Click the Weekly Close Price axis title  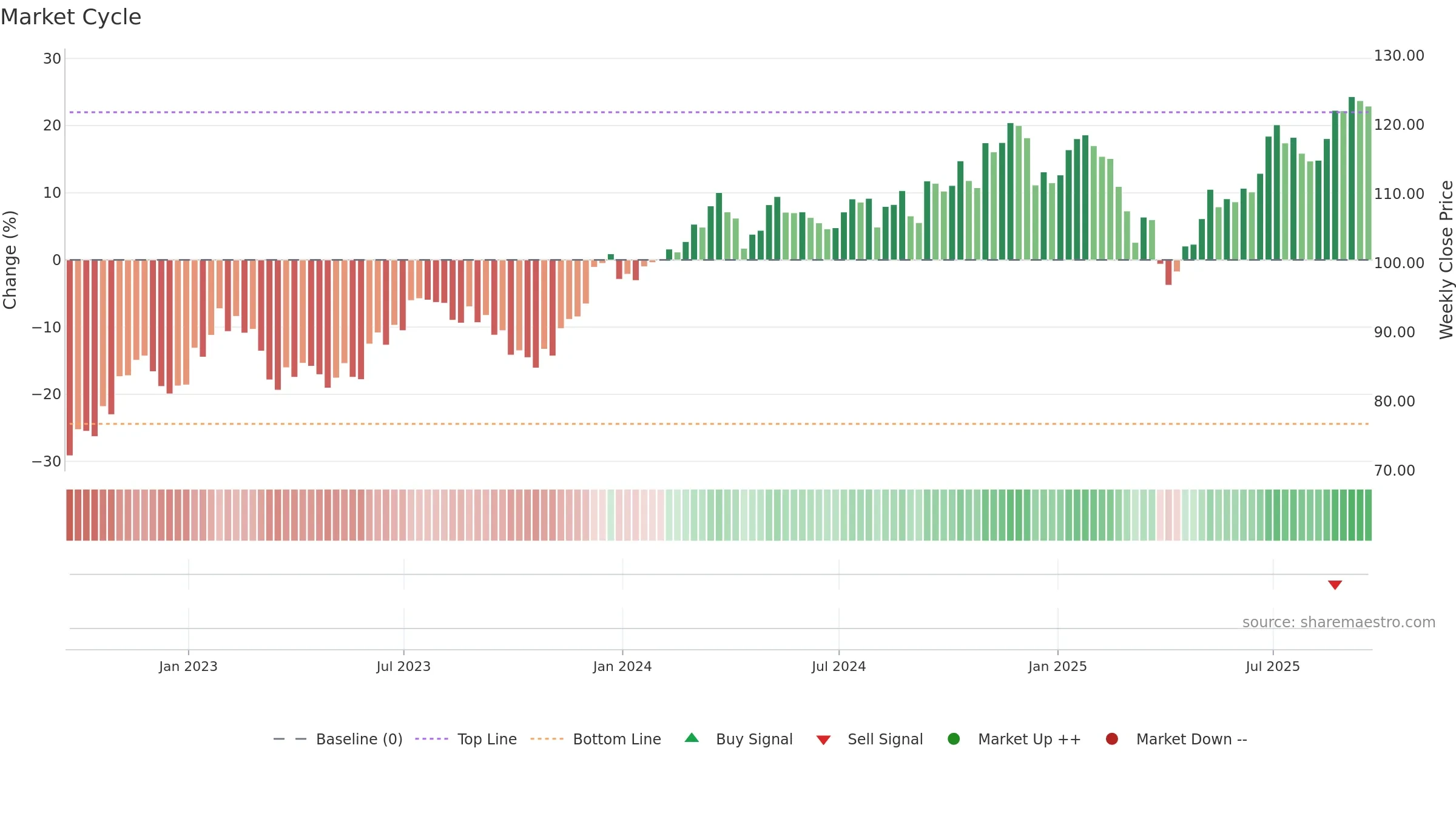tap(1446, 260)
